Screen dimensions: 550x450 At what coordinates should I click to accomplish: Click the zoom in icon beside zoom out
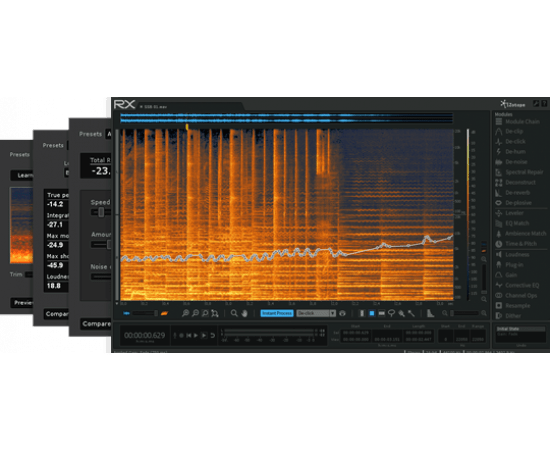pyautogui.click(x=185, y=313)
